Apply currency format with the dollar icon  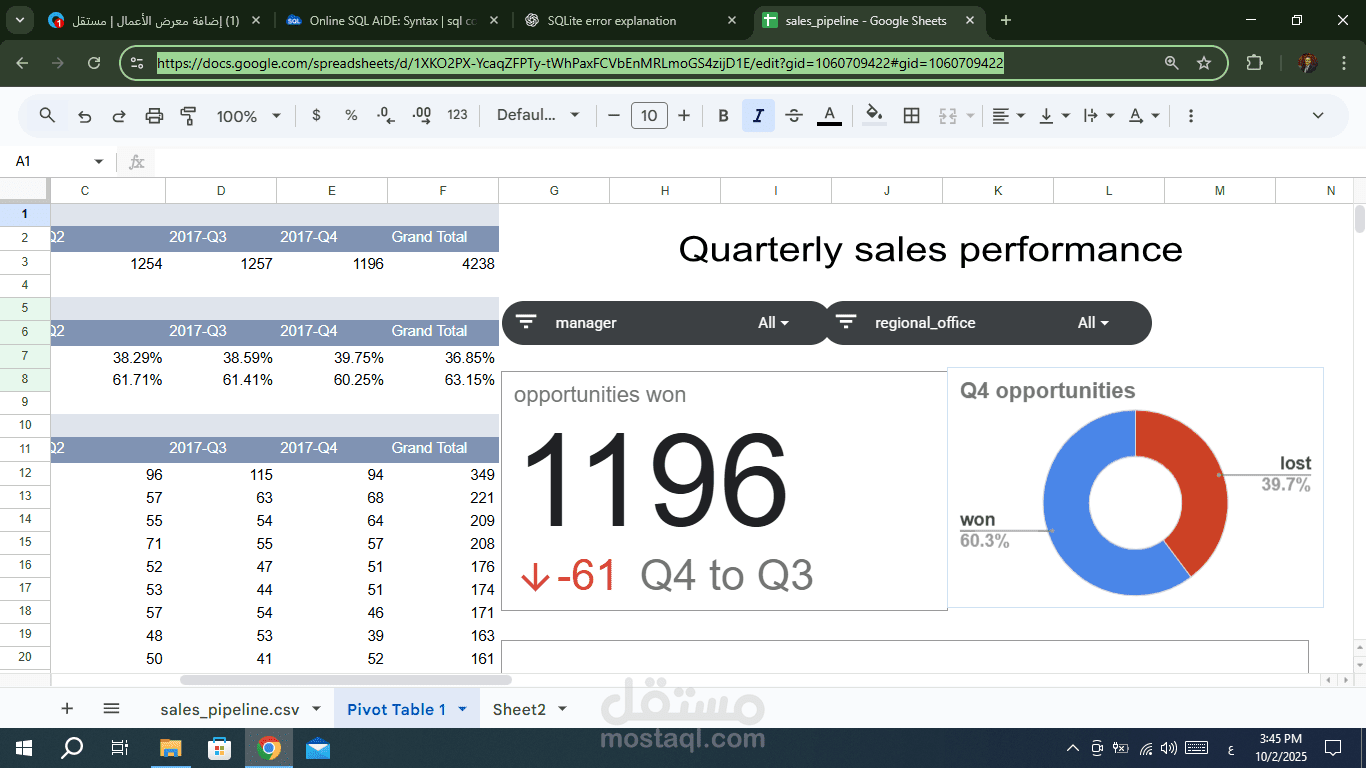316,115
